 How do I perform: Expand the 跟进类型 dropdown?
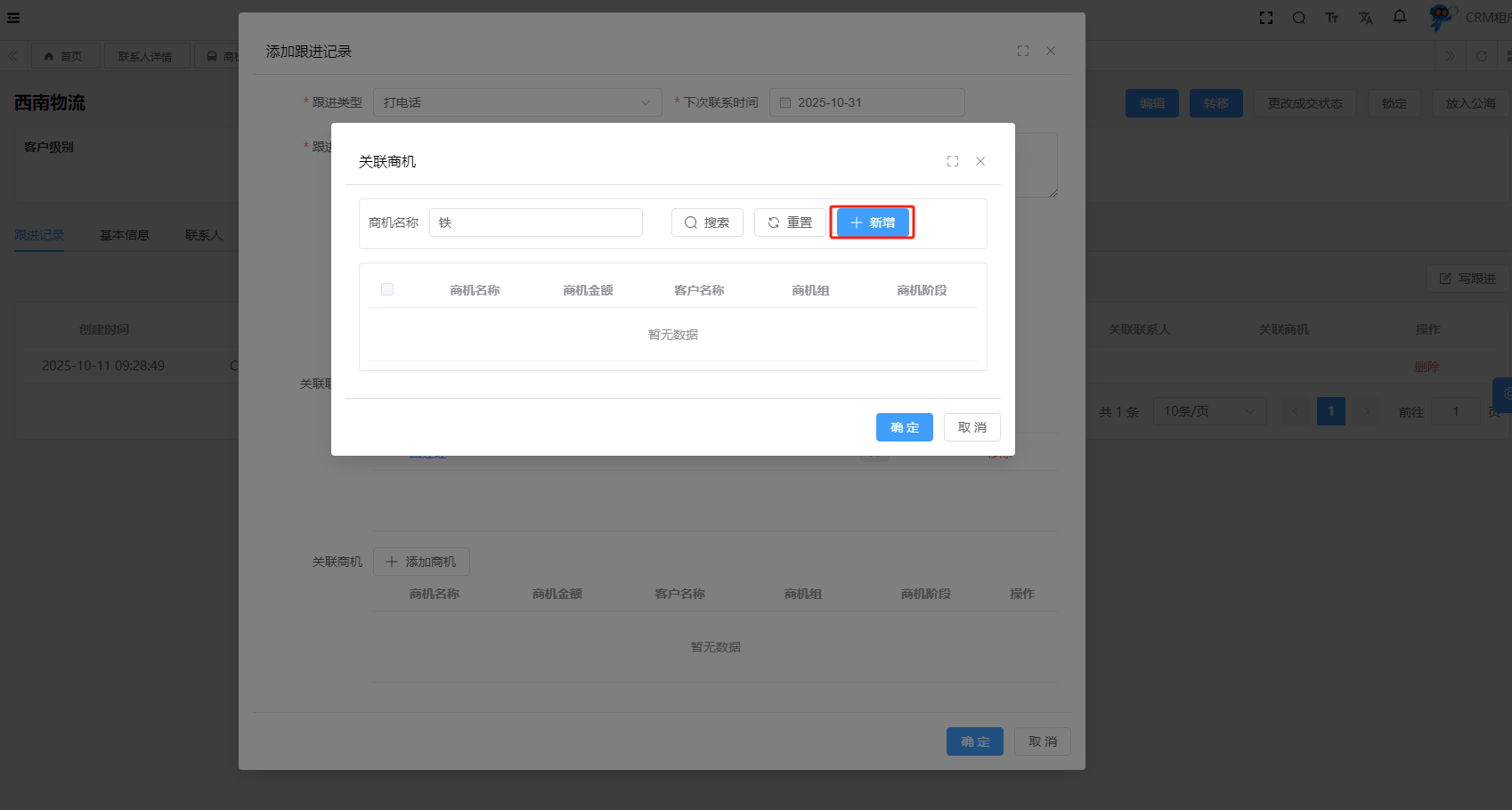517,102
